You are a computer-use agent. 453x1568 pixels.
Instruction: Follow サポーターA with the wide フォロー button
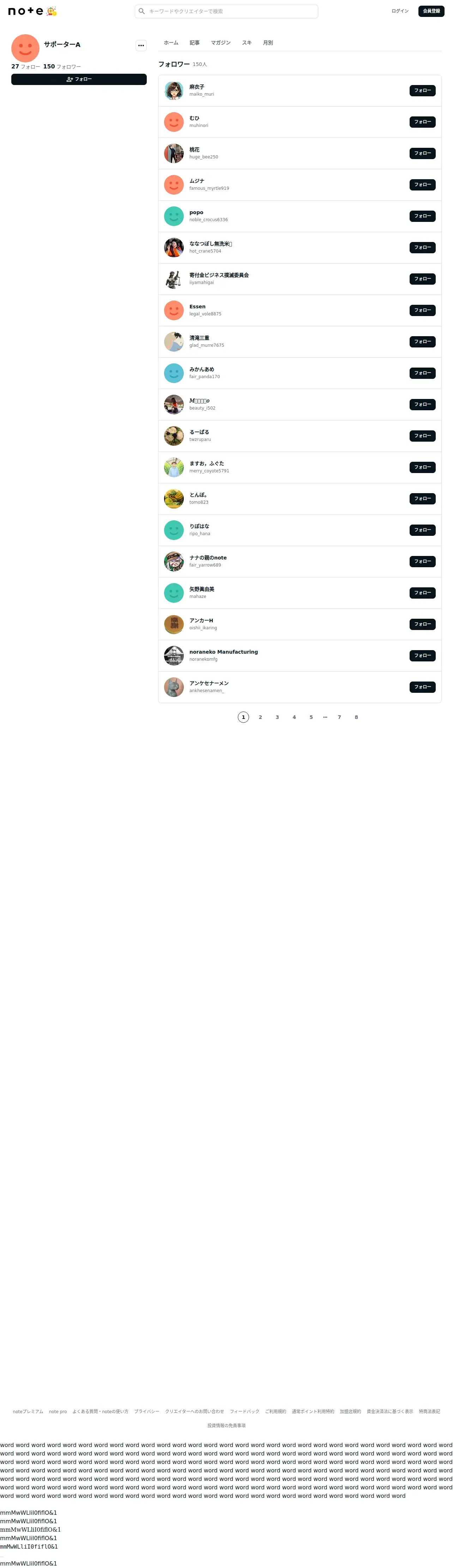(x=79, y=79)
